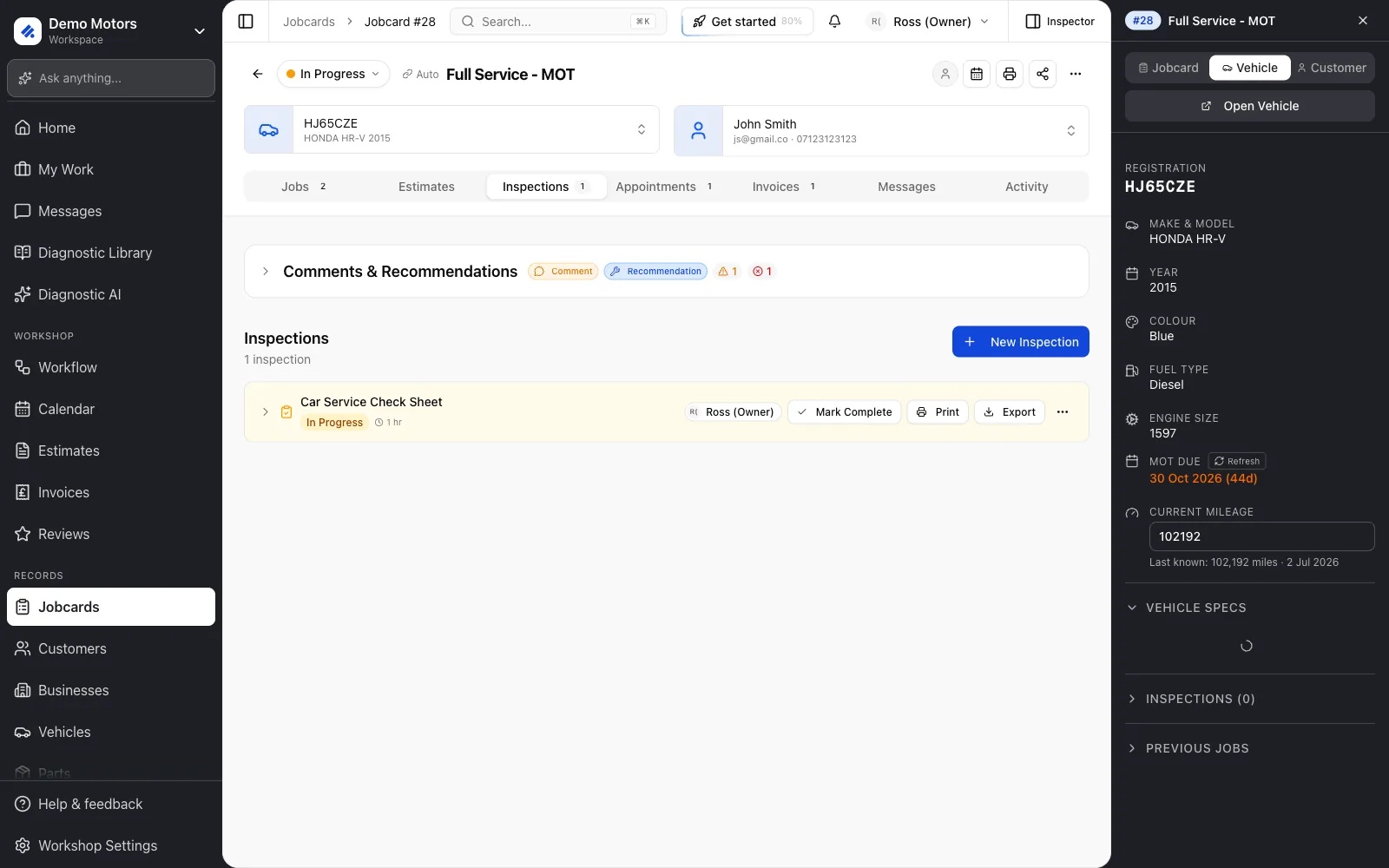Switch the side panel to Jobcard view
The width and height of the screenshot is (1389, 868).
1168,68
